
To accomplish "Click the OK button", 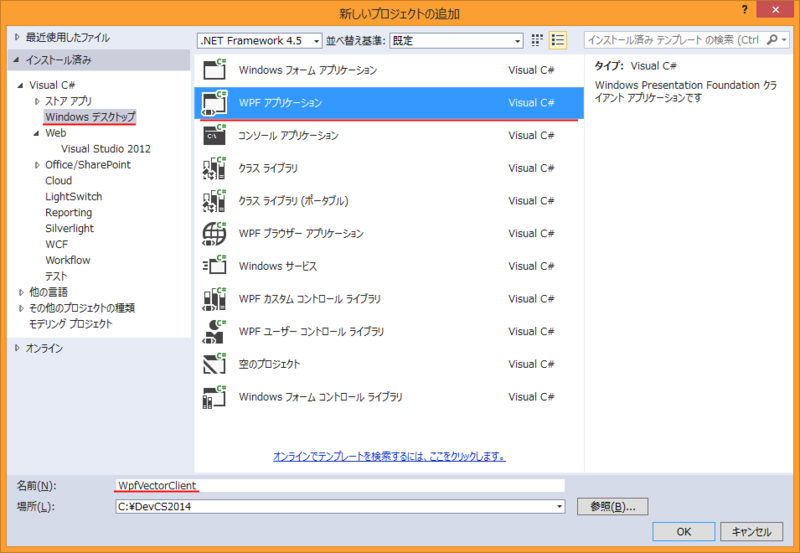I will [x=684, y=532].
